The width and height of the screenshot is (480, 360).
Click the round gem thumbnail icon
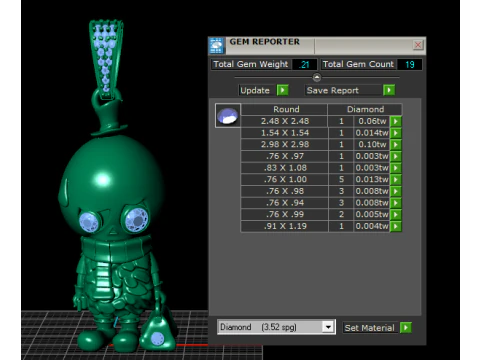[x=228, y=116]
